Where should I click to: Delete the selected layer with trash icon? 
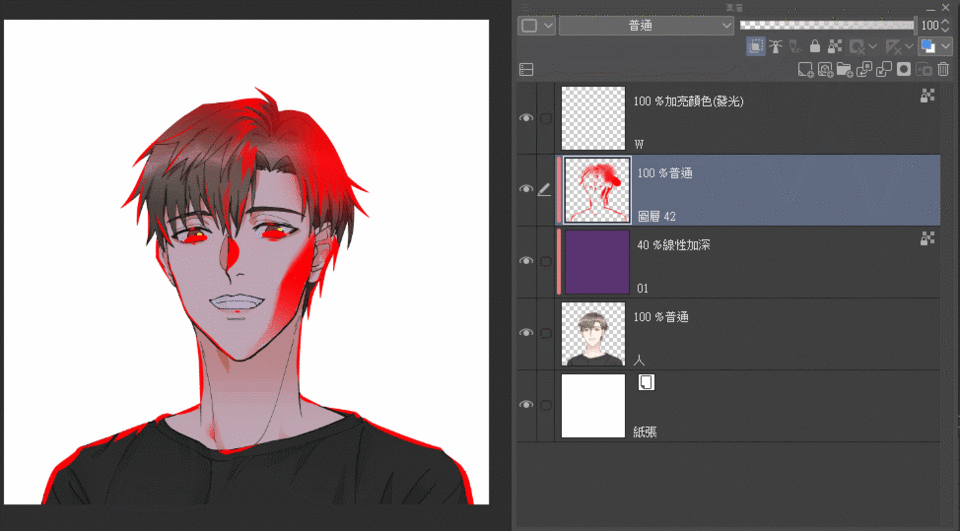click(x=943, y=70)
